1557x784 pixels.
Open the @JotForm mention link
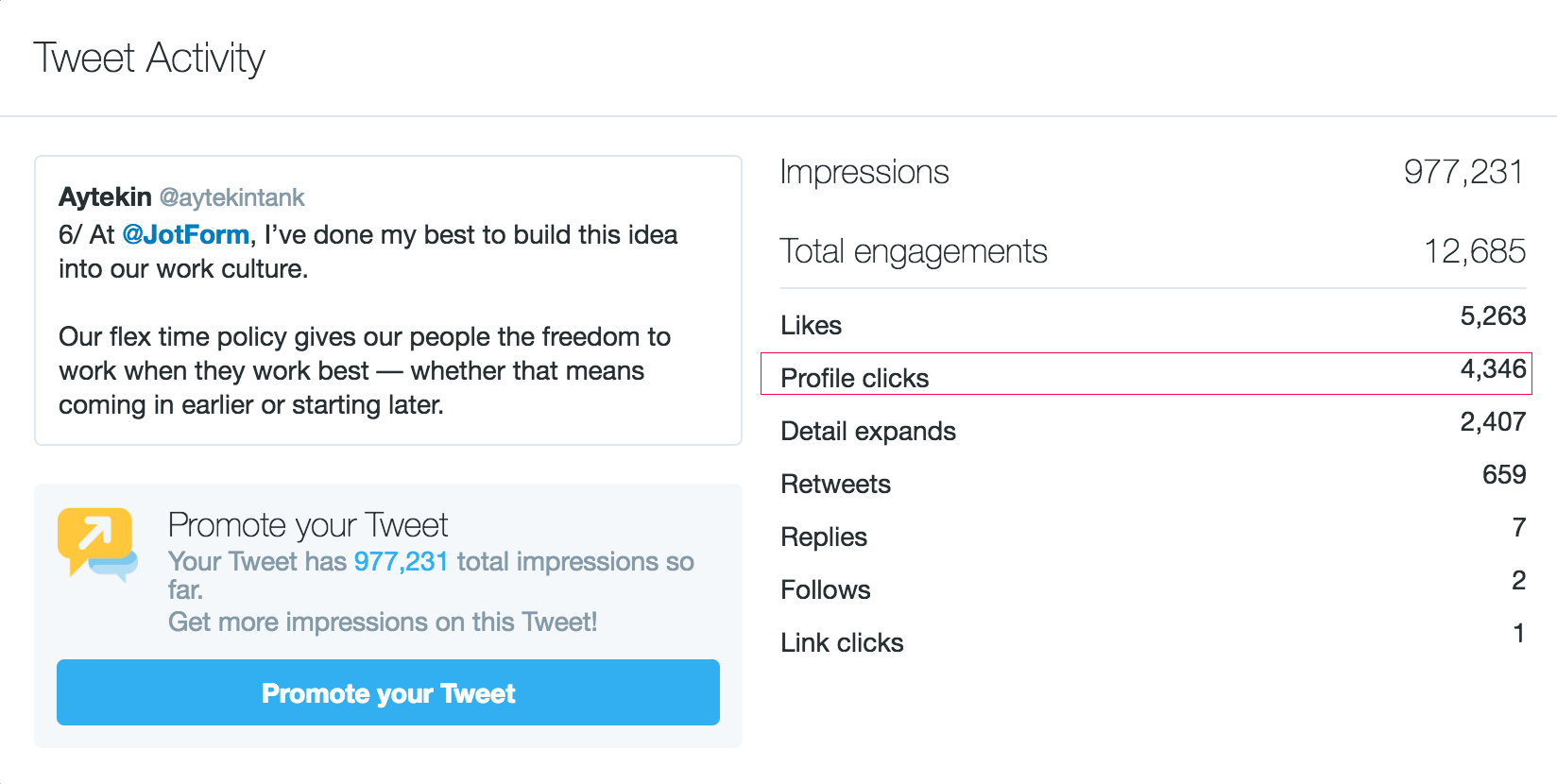tap(186, 234)
